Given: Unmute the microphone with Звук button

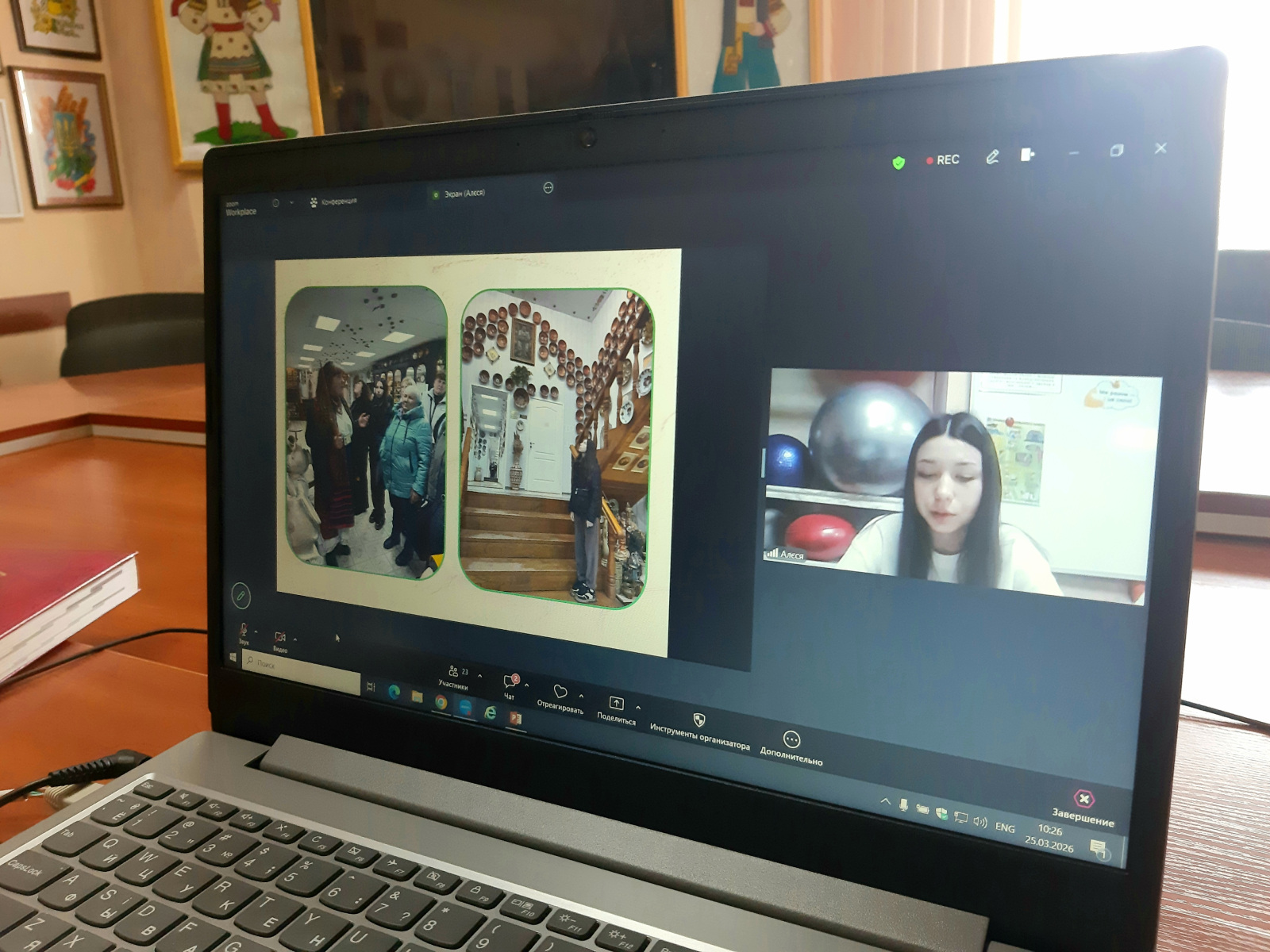Looking at the screenshot, I should click(243, 632).
